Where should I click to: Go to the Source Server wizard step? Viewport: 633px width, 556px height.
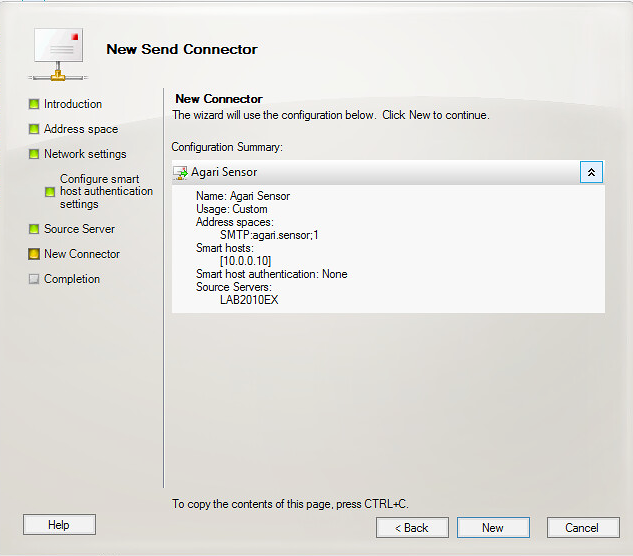[79, 229]
